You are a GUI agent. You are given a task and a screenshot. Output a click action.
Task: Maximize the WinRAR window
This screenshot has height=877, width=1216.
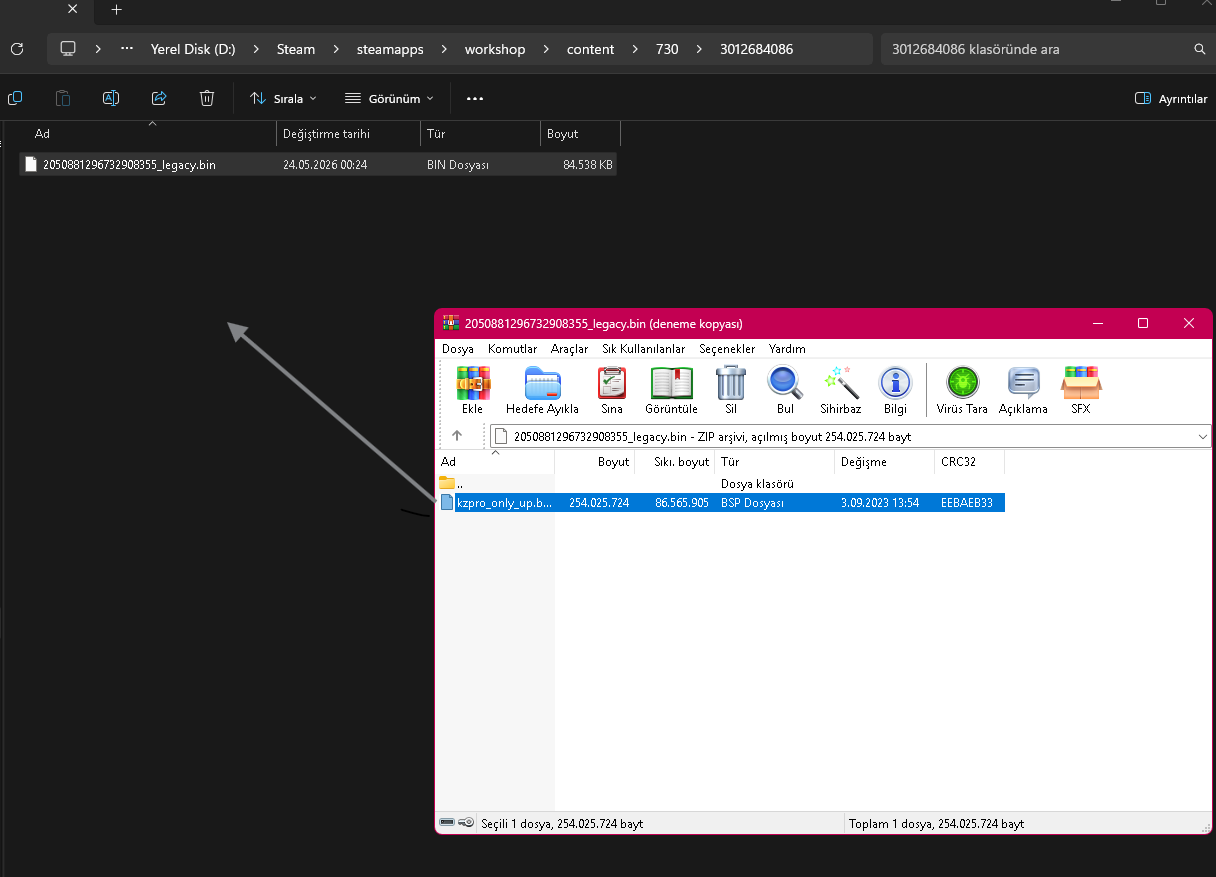1143,323
